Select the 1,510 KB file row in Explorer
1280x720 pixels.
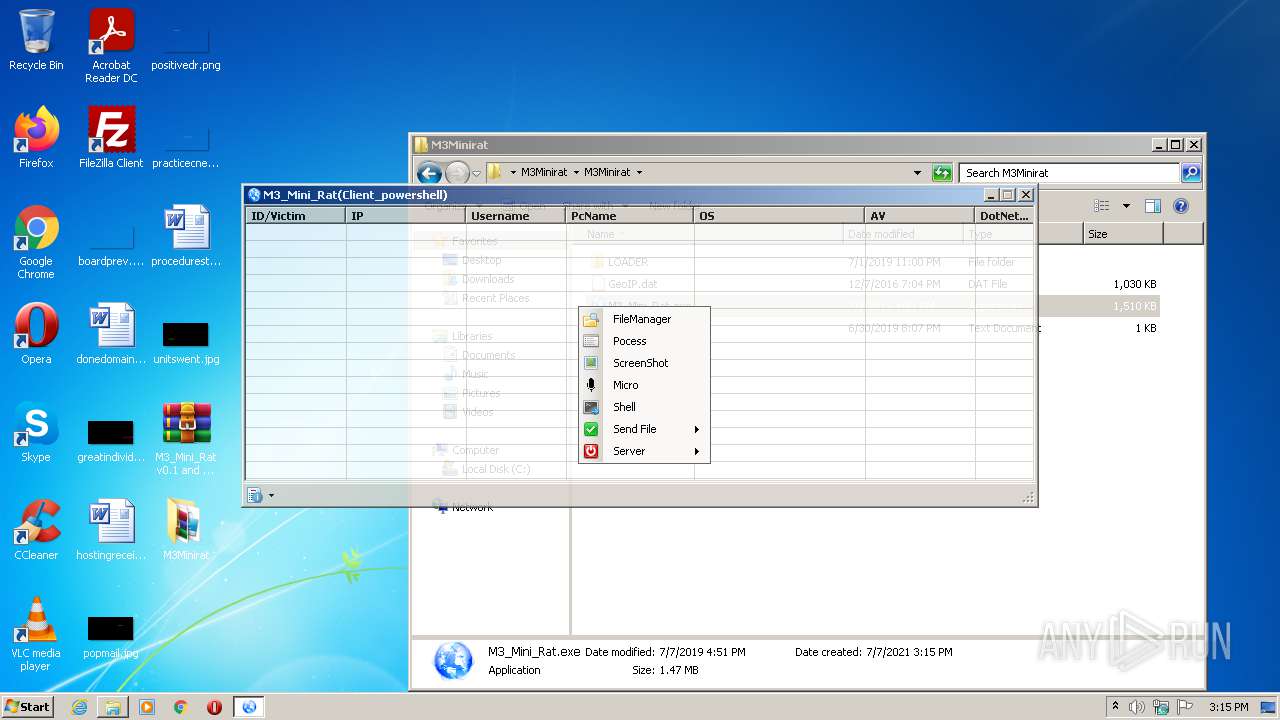pos(1100,306)
